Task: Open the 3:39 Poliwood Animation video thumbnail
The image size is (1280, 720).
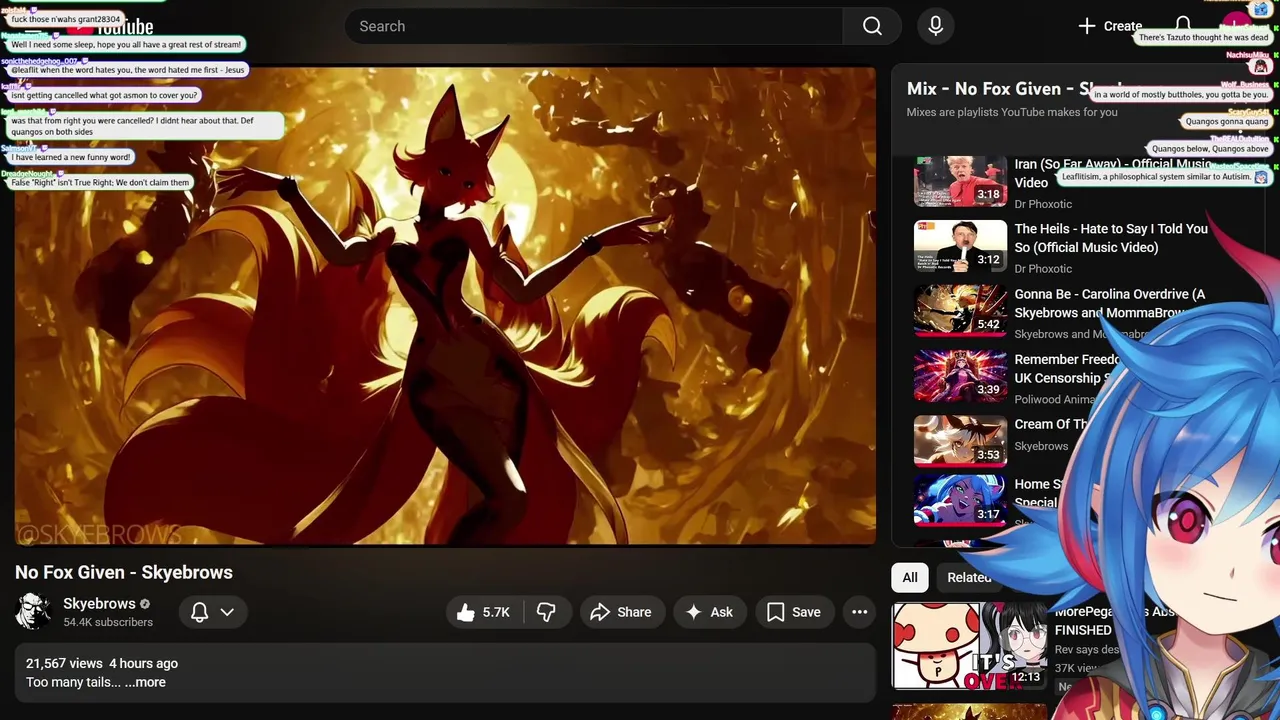Action: (x=960, y=376)
